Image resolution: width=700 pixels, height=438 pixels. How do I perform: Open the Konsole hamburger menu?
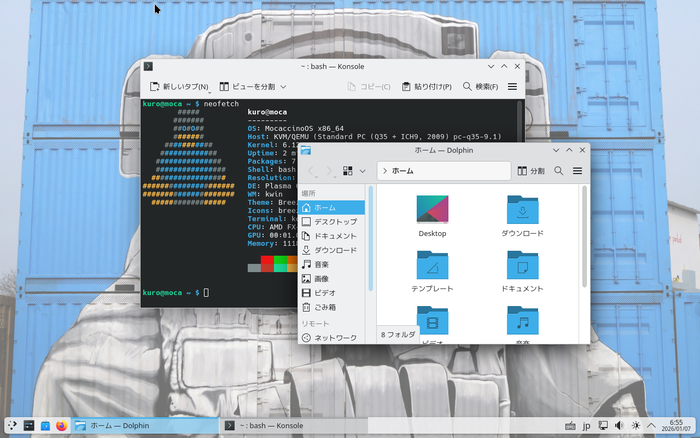click(x=513, y=87)
